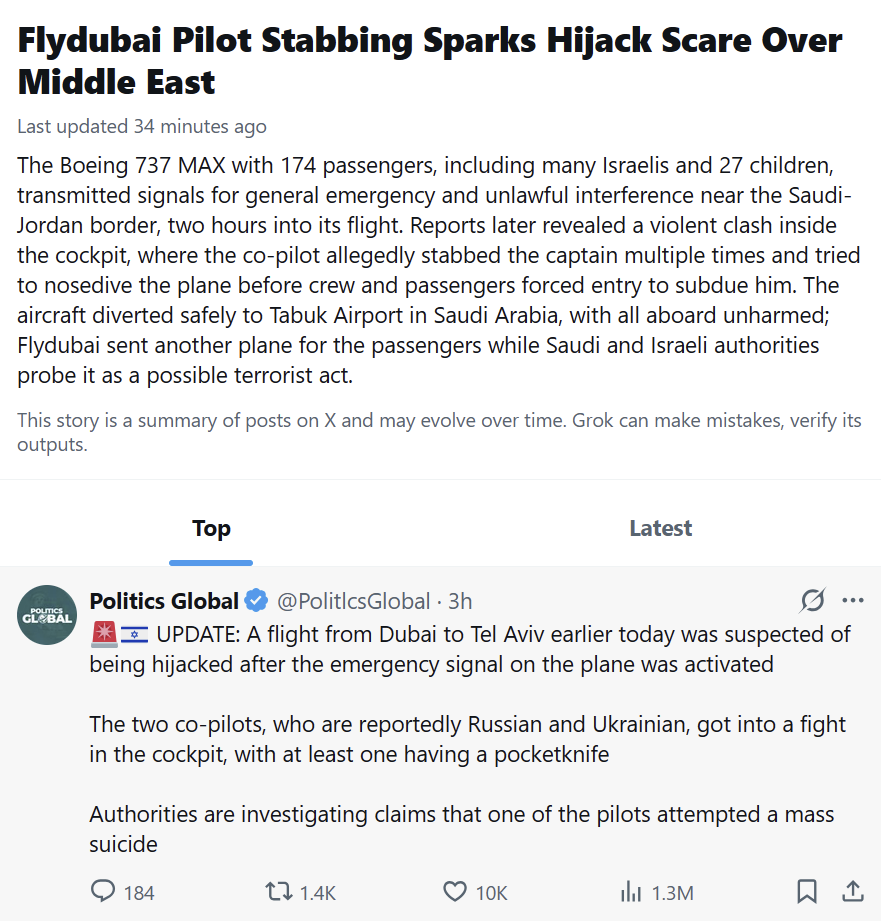Click the 3h post timestamp
Viewport: 881px width, 921px height.
460,601
